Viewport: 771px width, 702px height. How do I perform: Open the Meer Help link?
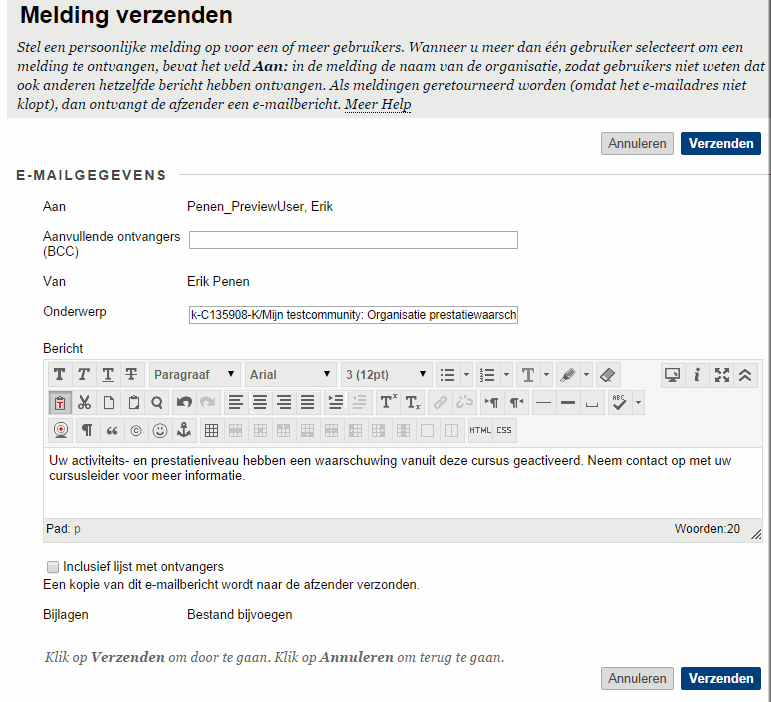(x=378, y=105)
